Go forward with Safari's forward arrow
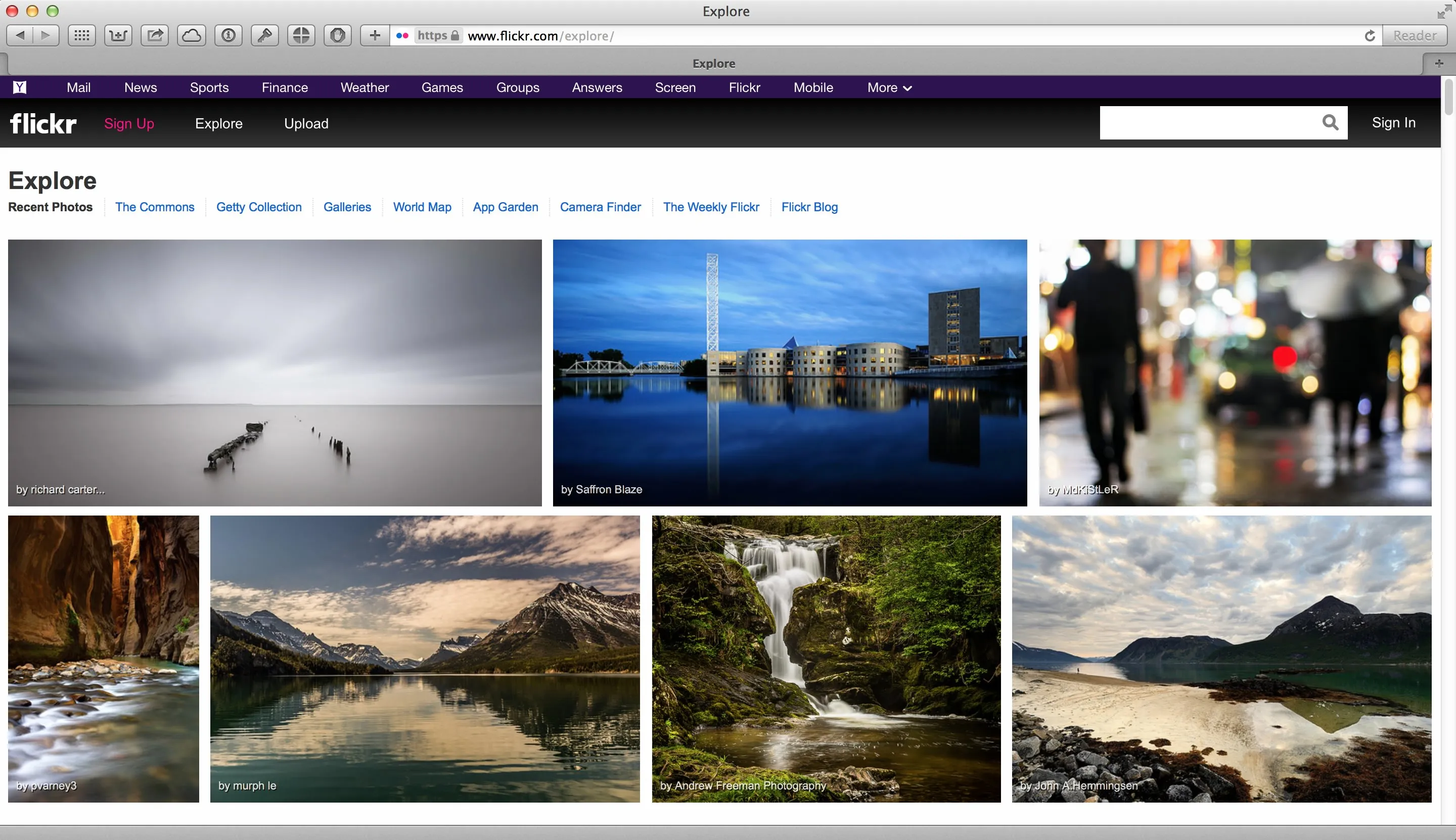The width and height of the screenshot is (1456, 840). (x=46, y=36)
